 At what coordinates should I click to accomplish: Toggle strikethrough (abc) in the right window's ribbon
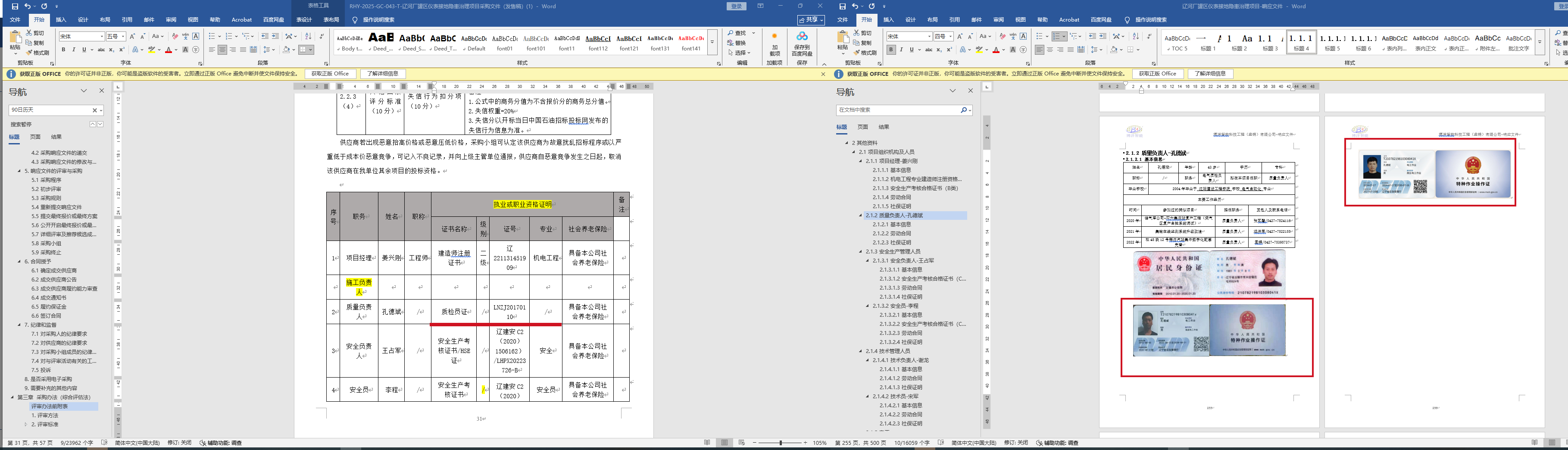929,50
